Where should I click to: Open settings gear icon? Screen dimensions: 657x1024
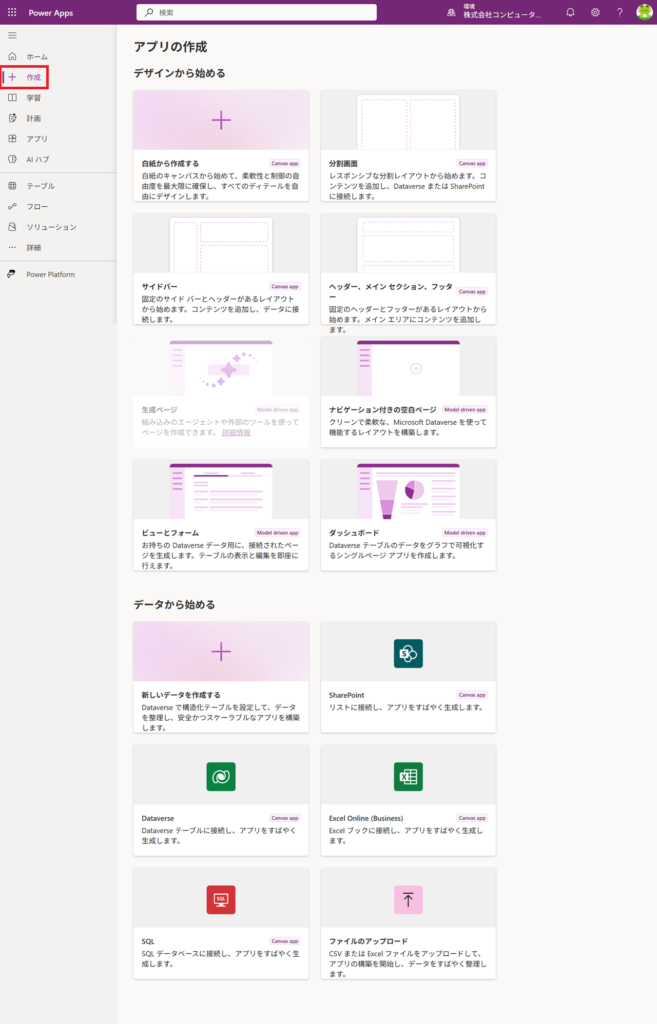595,12
